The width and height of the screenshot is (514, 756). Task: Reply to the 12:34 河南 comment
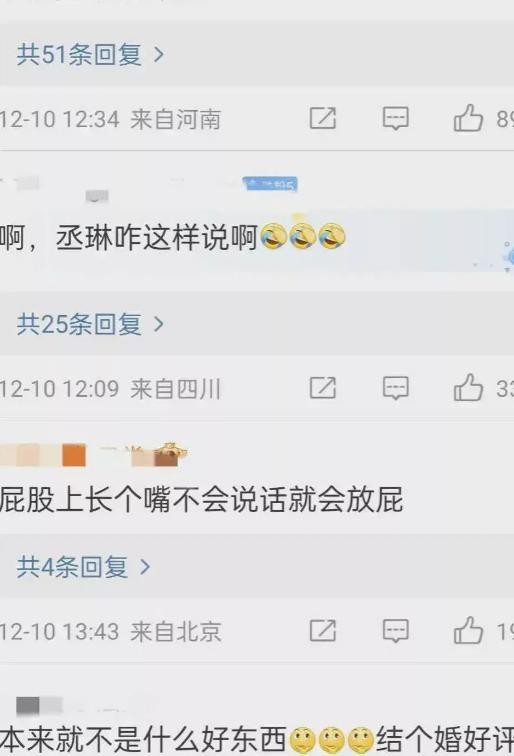(395, 119)
